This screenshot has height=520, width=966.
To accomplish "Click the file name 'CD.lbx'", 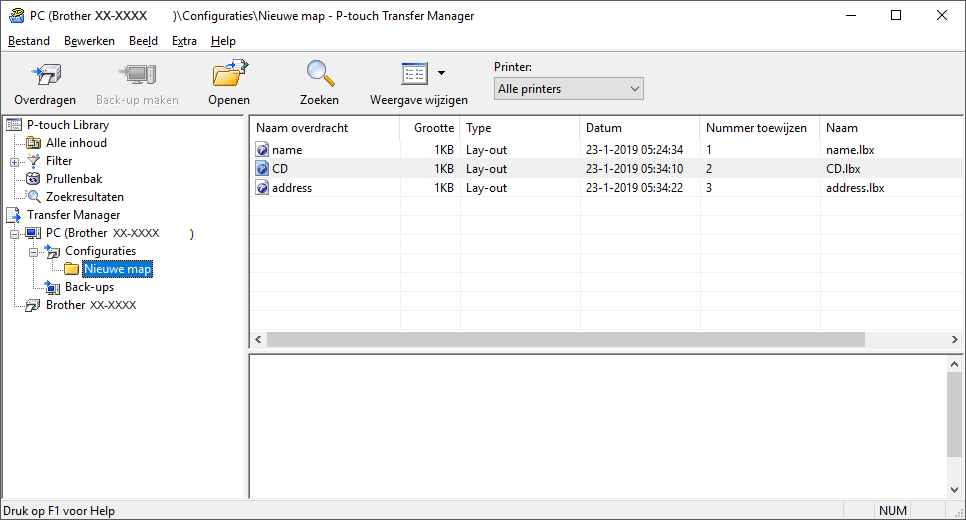I will click(x=843, y=169).
